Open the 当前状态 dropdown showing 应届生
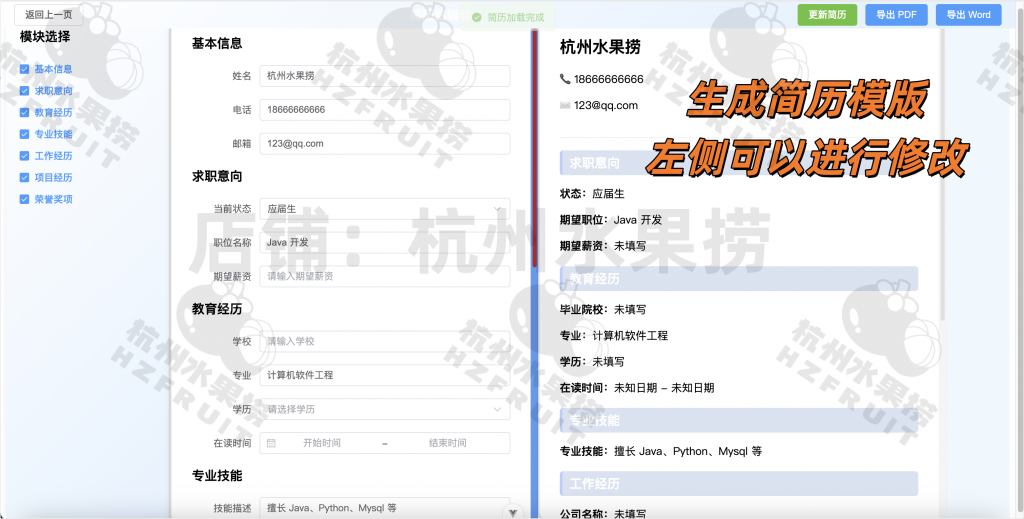This screenshot has height=519, width=1024. [385, 209]
